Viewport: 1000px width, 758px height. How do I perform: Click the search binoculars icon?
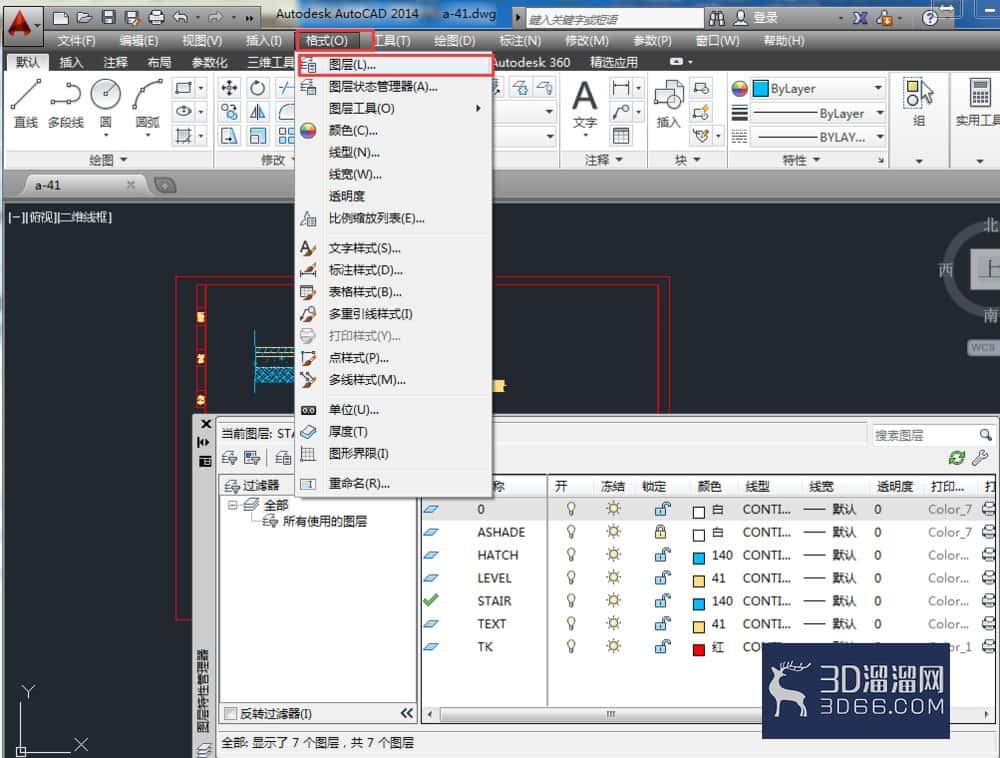coord(717,18)
